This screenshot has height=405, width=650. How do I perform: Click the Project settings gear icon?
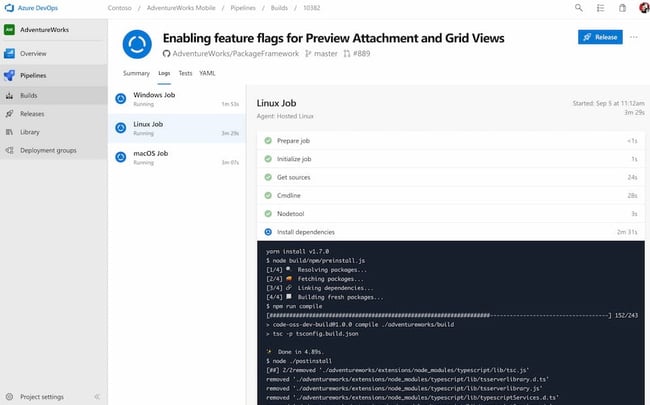tap(9, 397)
